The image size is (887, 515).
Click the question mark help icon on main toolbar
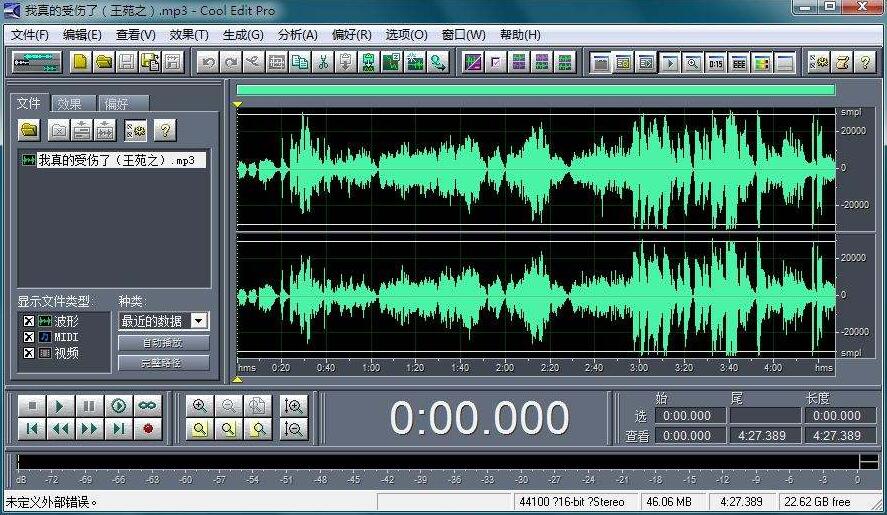[865, 62]
